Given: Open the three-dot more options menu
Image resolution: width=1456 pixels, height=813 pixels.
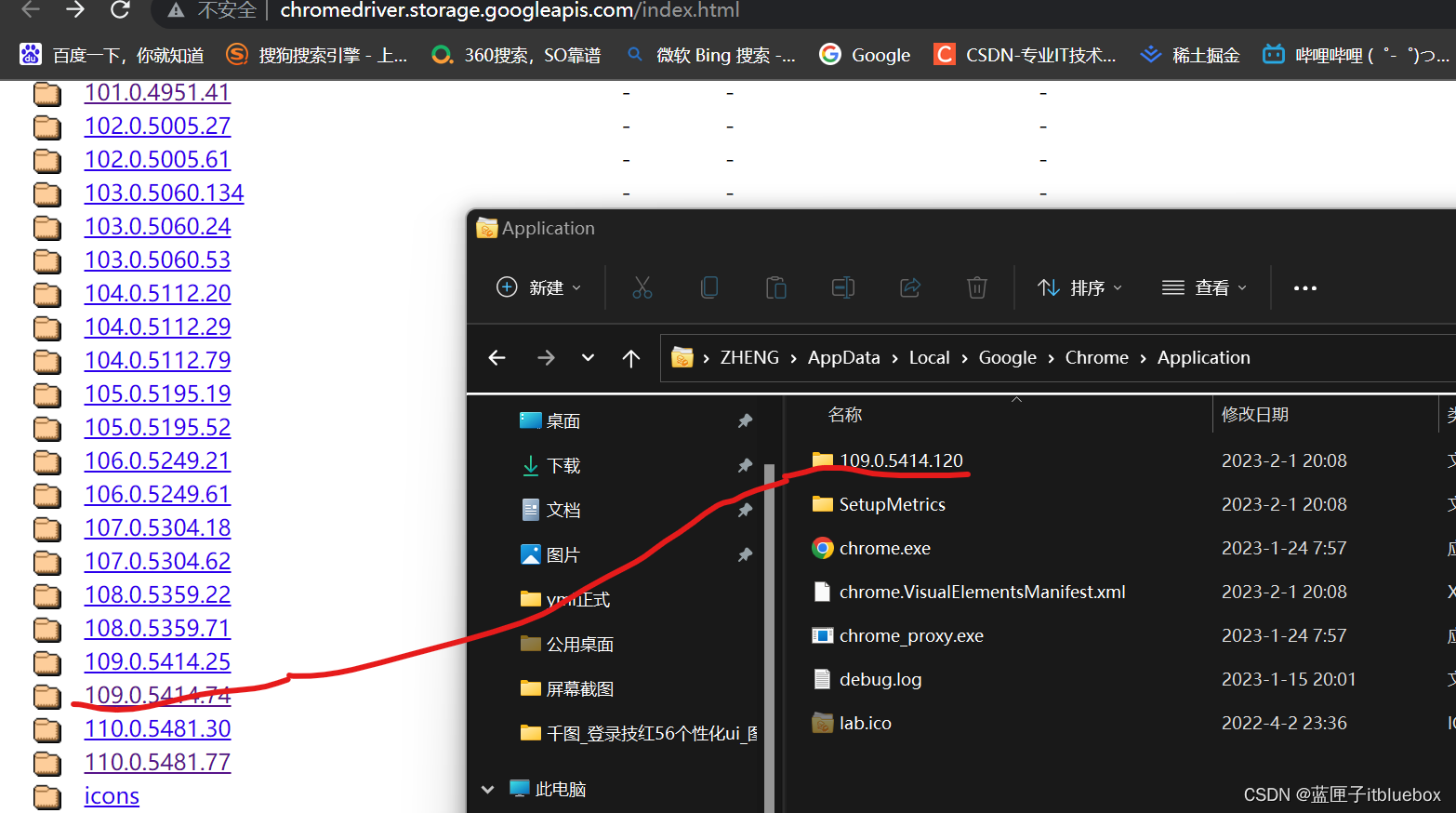Looking at the screenshot, I should (1305, 288).
